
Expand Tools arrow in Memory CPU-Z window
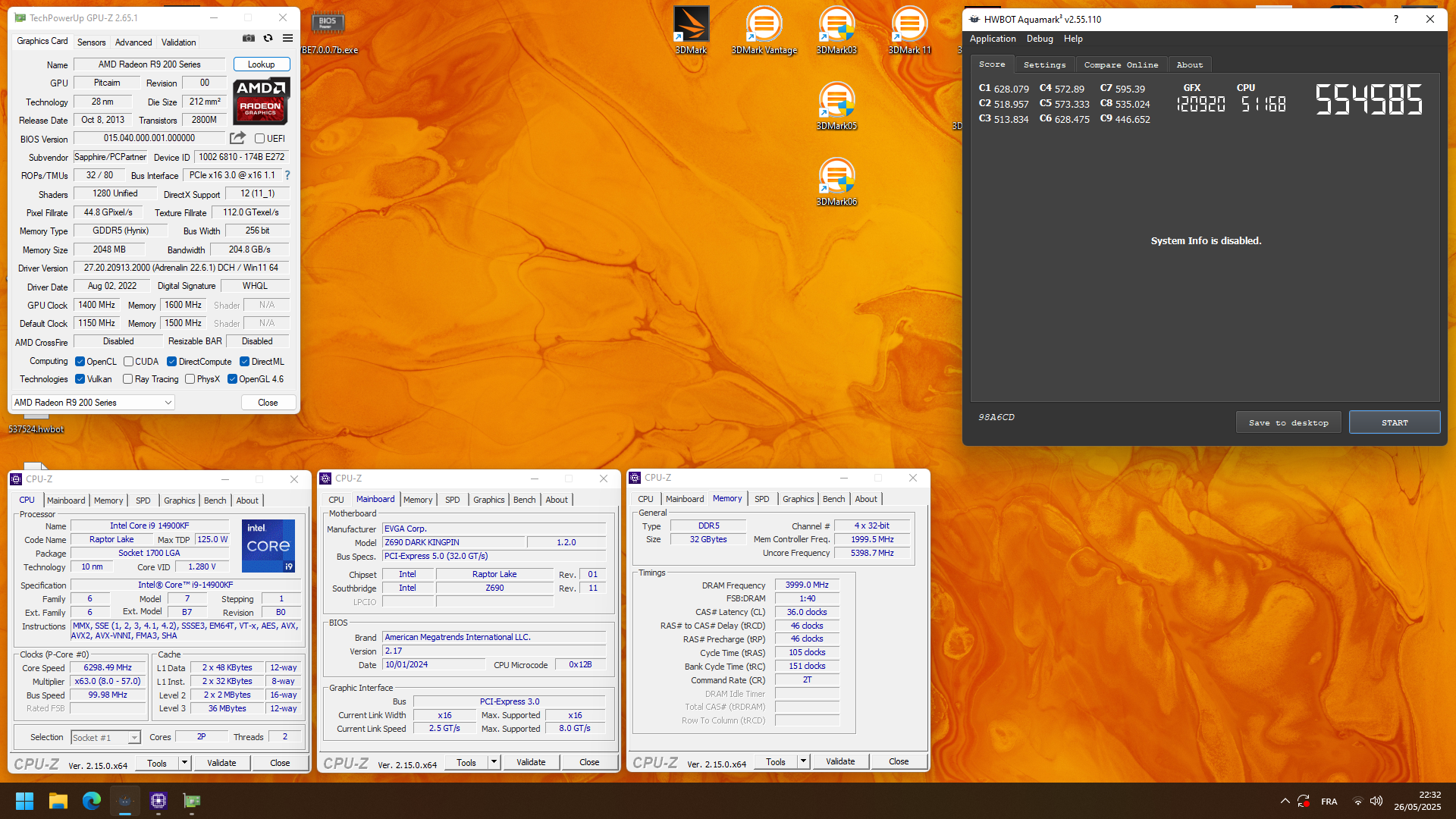(x=803, y=761)
